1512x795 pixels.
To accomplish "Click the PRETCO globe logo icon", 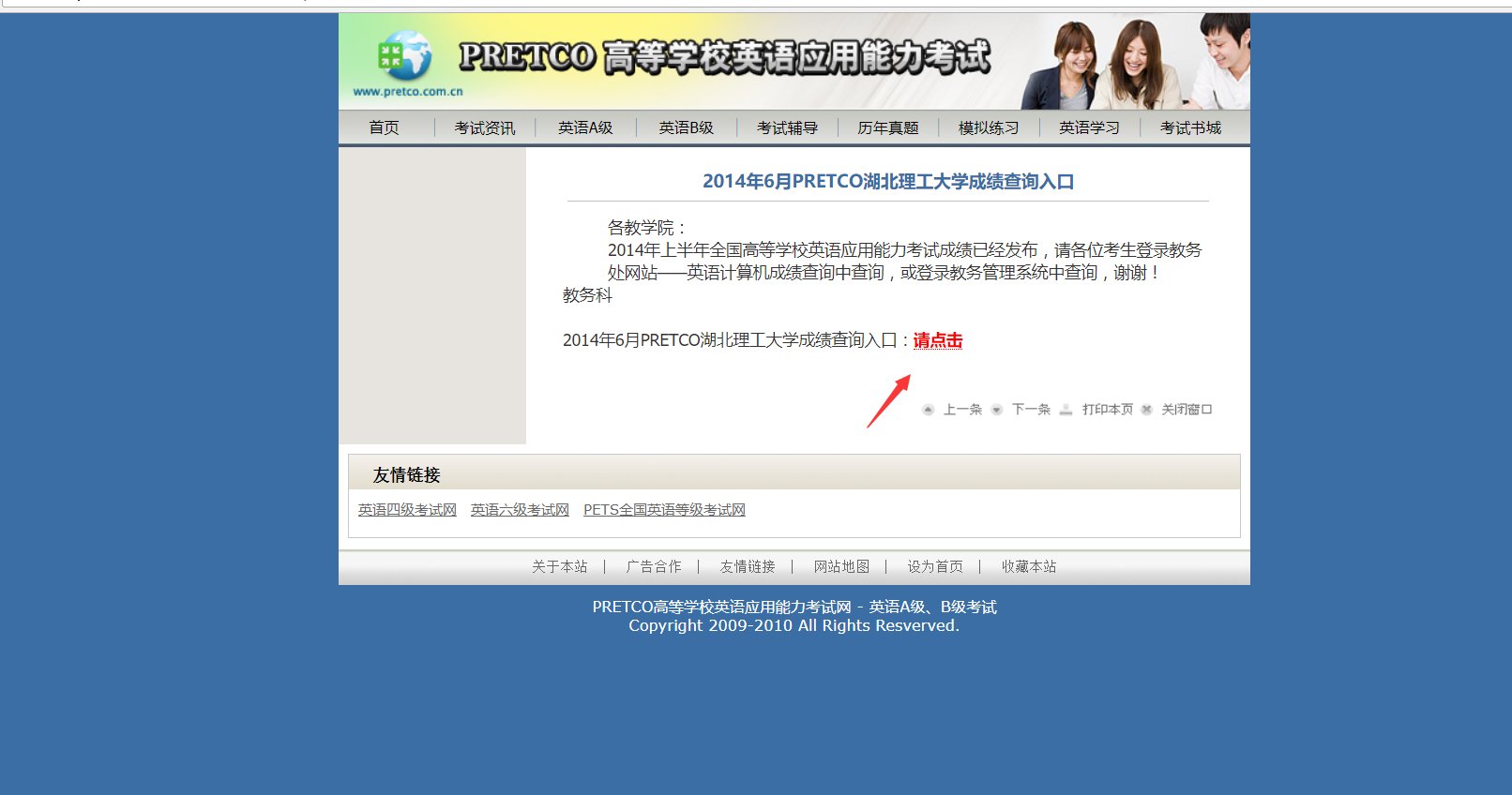I will coord(404,56).
